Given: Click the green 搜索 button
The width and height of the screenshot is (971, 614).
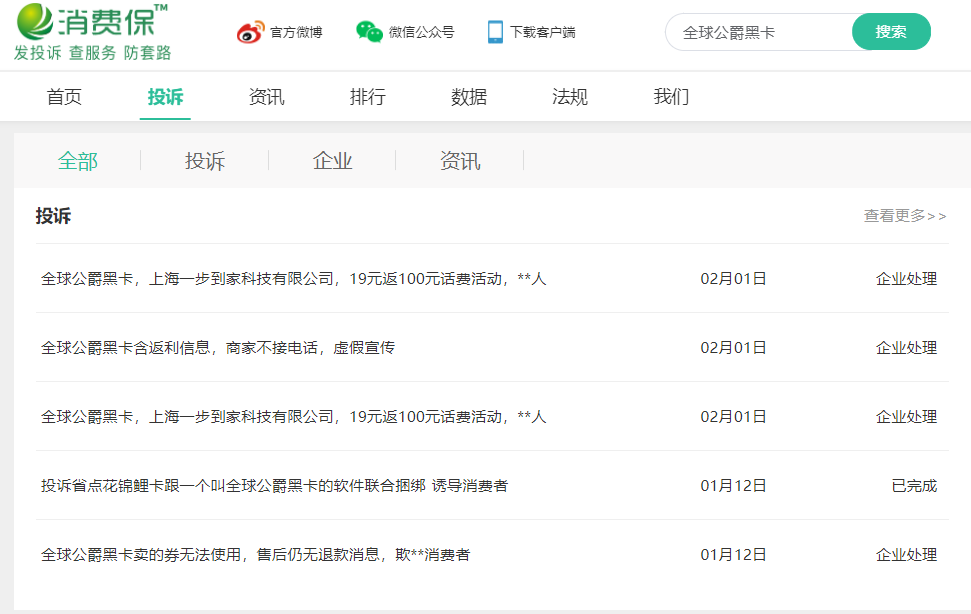Looking at the screenshot, I should point(891,32).
